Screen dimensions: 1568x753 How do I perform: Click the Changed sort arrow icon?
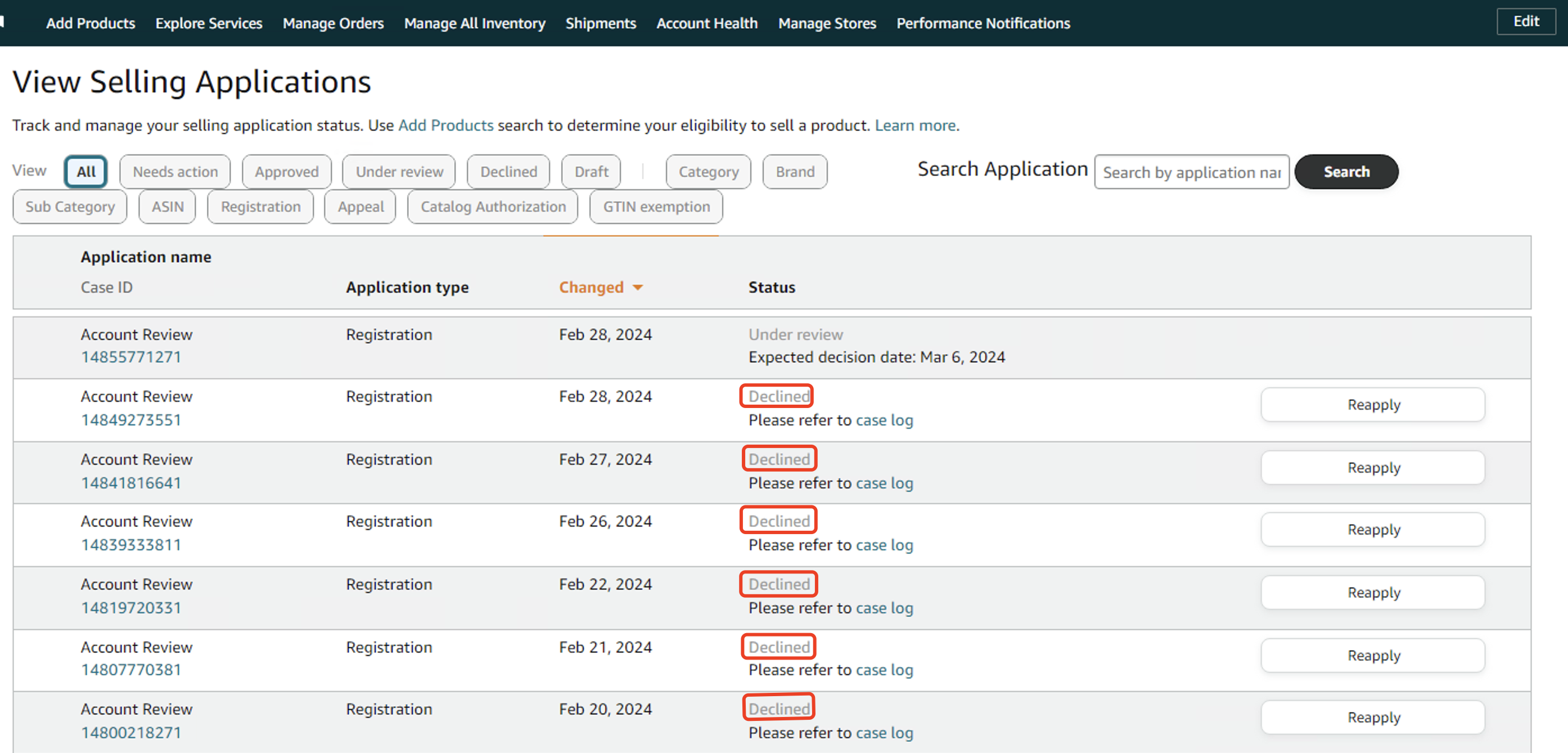tap(637, 288)
